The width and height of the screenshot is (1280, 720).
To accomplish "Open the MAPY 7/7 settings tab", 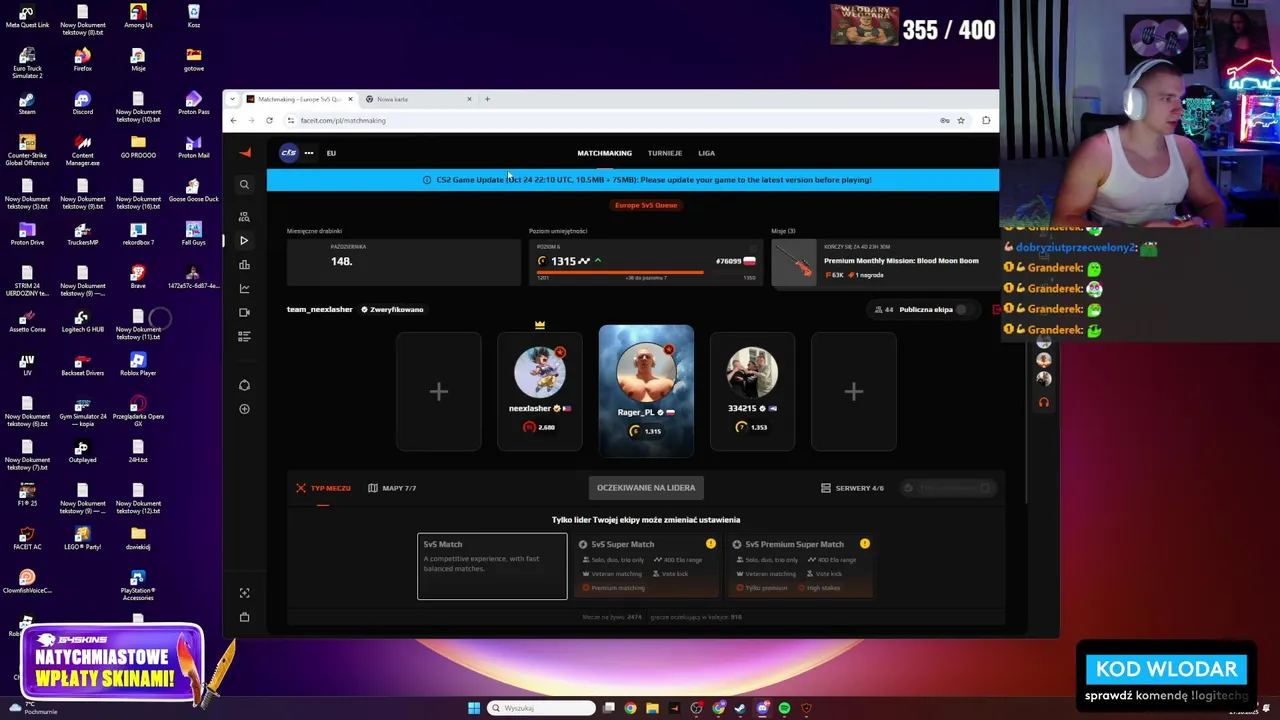I will point(392,488).
